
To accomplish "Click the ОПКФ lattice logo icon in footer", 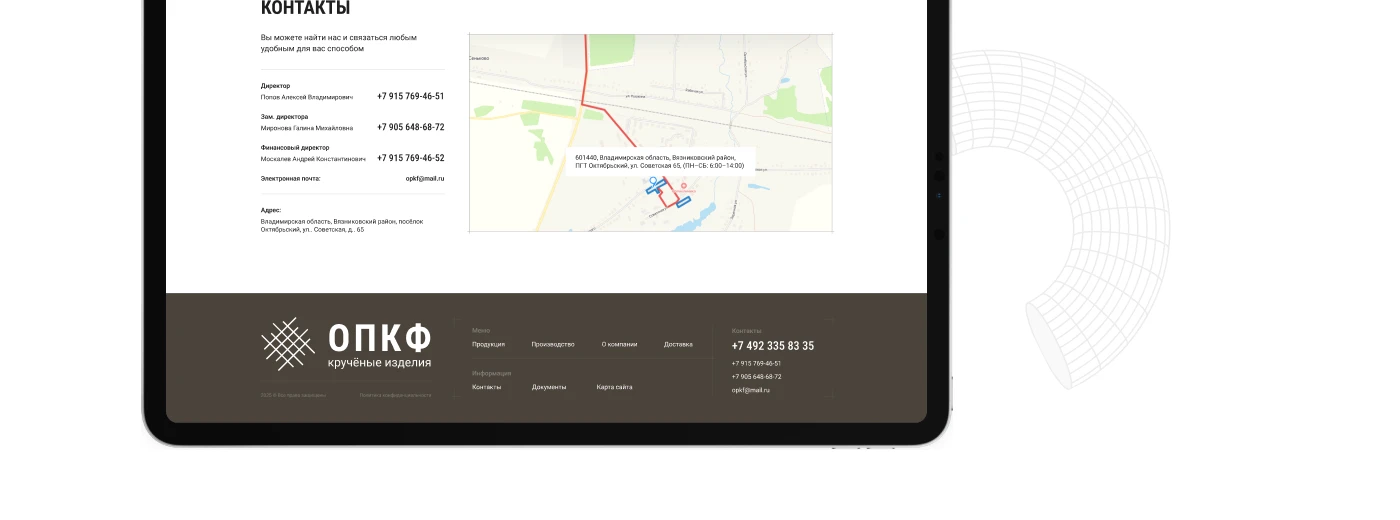I will 288,344.
